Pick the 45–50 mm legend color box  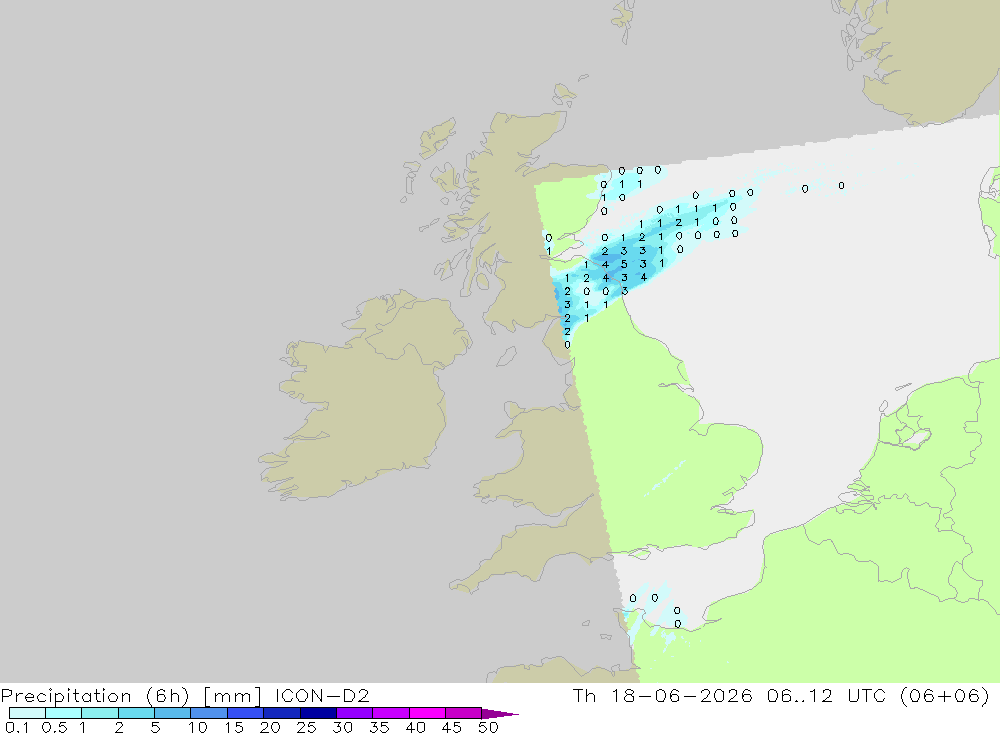pos(463,713)
